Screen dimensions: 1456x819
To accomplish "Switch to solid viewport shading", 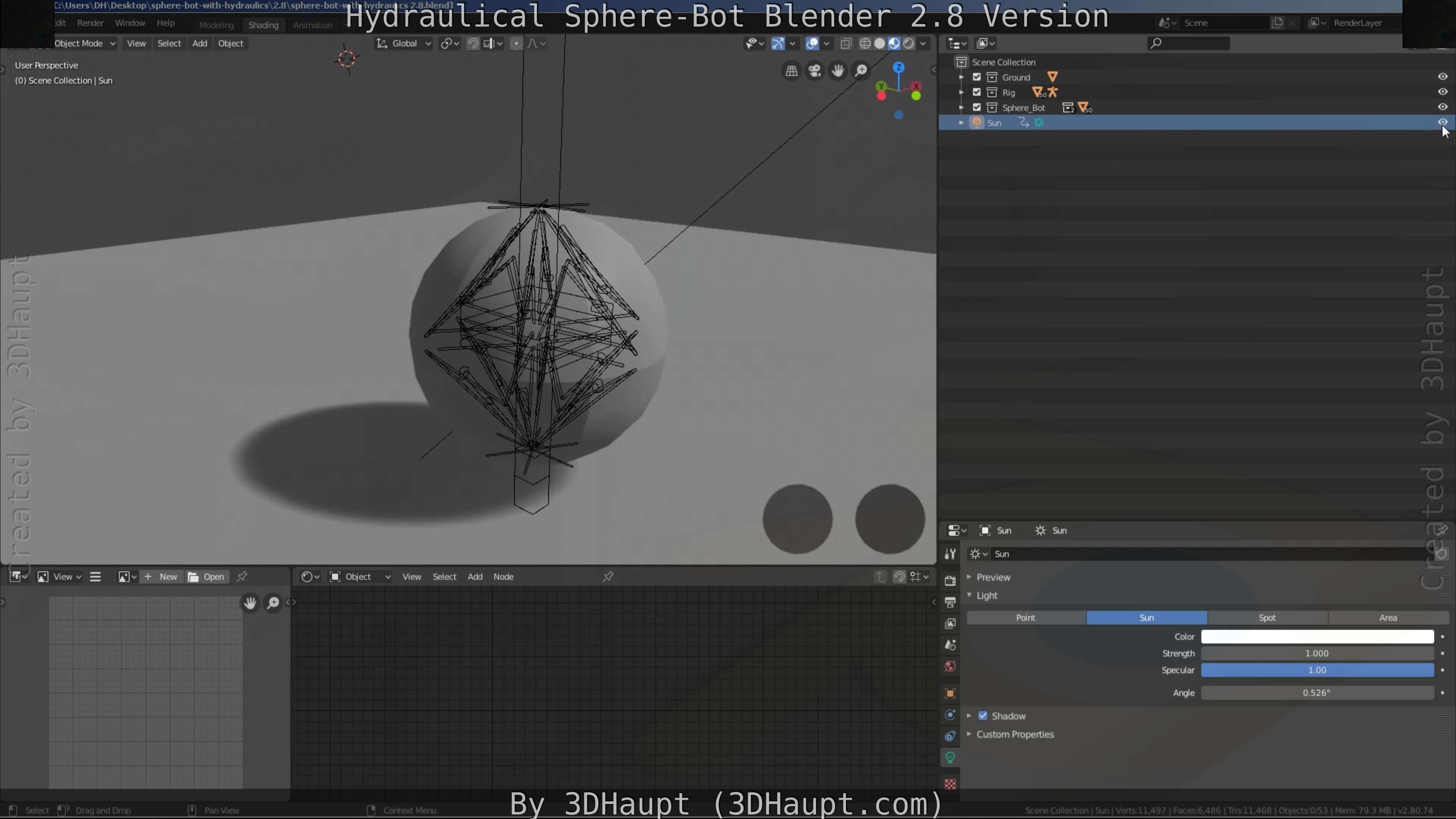I will [880, 44].
